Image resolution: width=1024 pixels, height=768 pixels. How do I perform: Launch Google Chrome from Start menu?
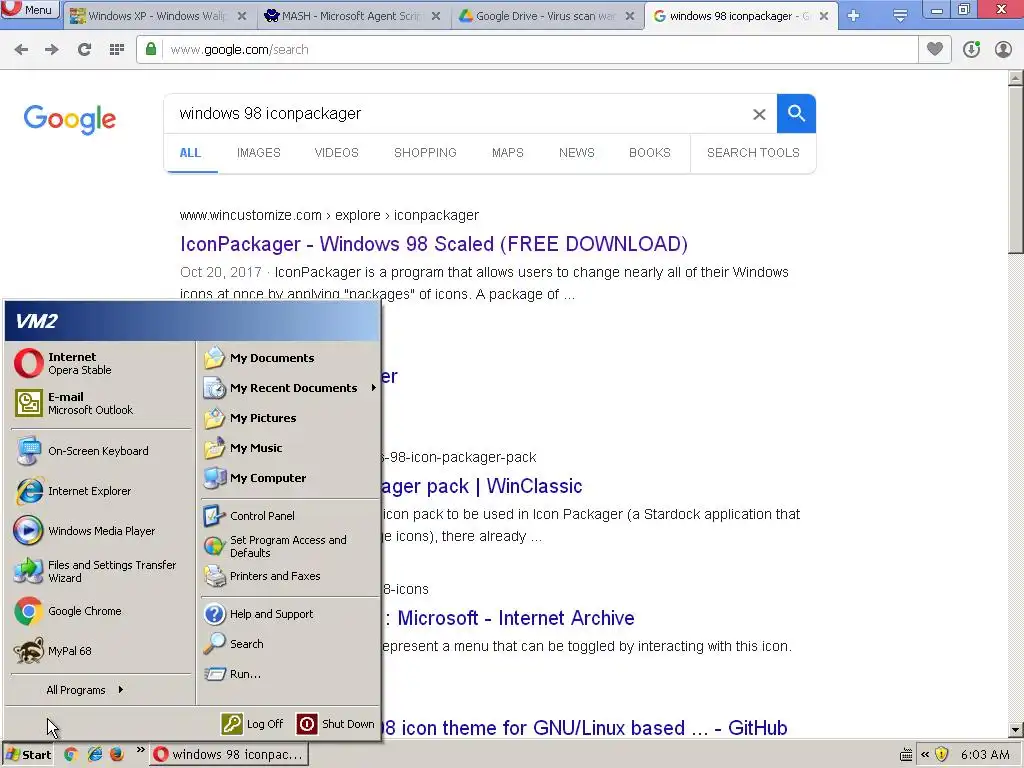click(x=101, y=611)
